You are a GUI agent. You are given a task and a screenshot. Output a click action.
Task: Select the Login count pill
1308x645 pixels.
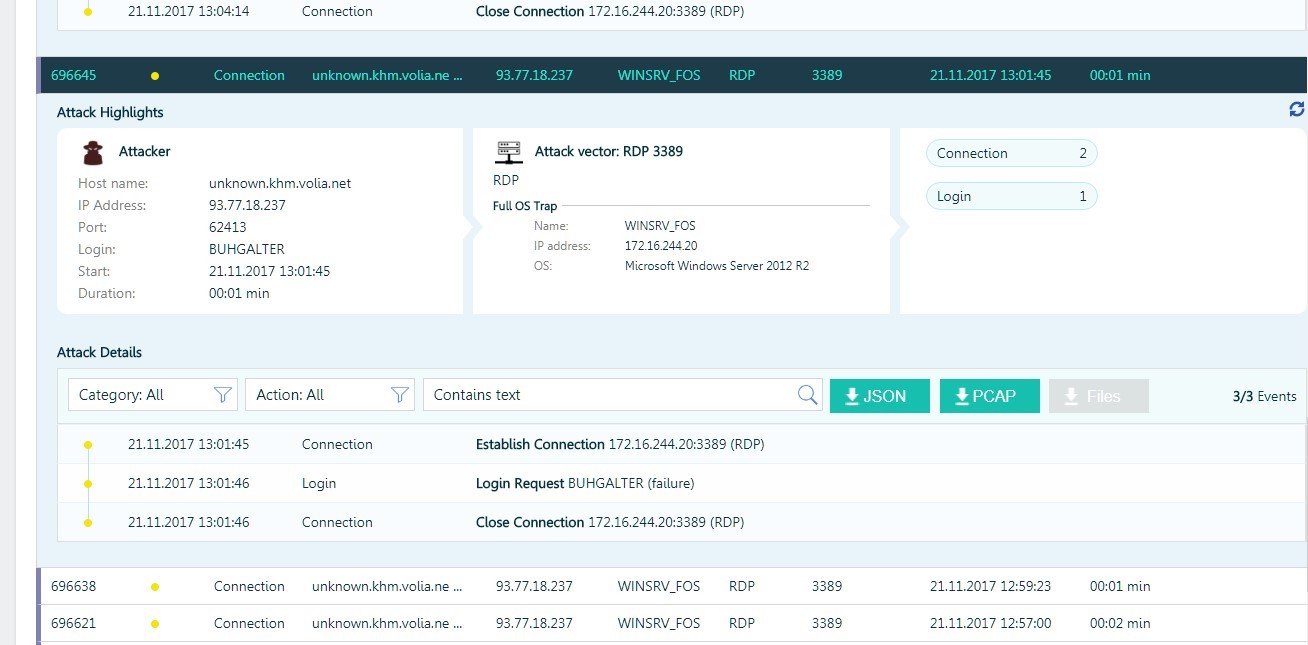pyautogui.click(x=1011, y=197)
